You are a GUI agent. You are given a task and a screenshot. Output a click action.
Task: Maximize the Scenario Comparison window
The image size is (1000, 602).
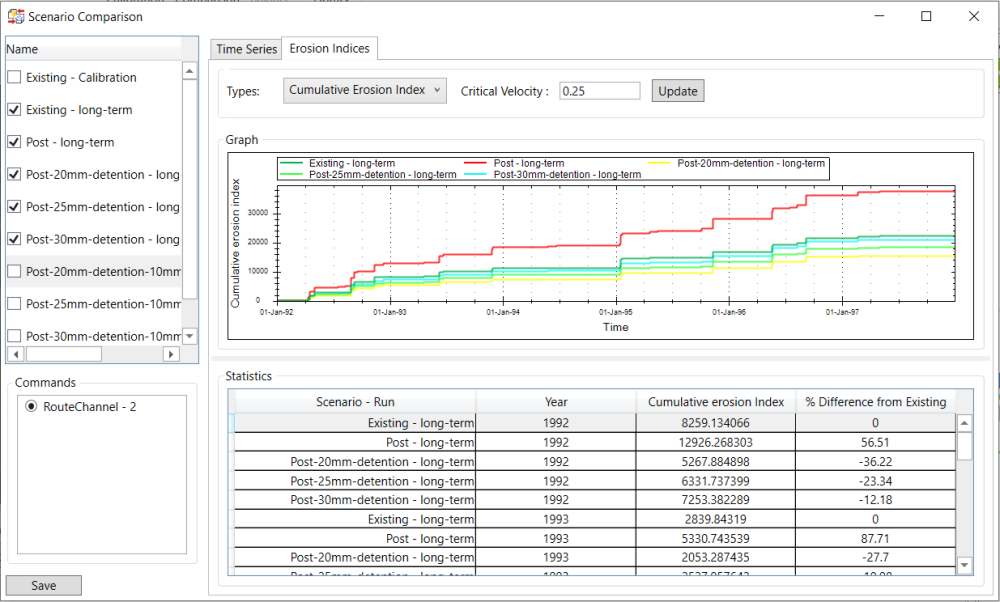926,16
